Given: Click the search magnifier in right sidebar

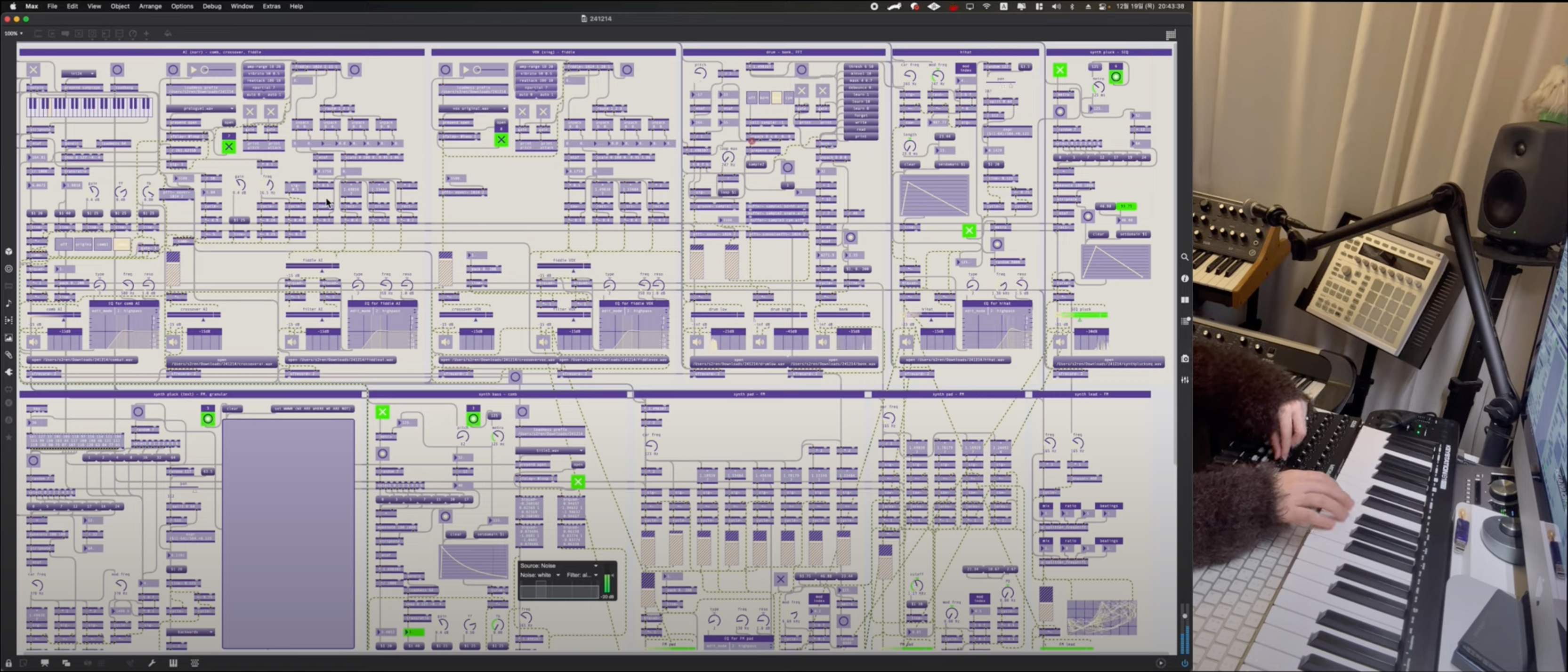Looking at the screenshot, I should [x=1185, y=257].
